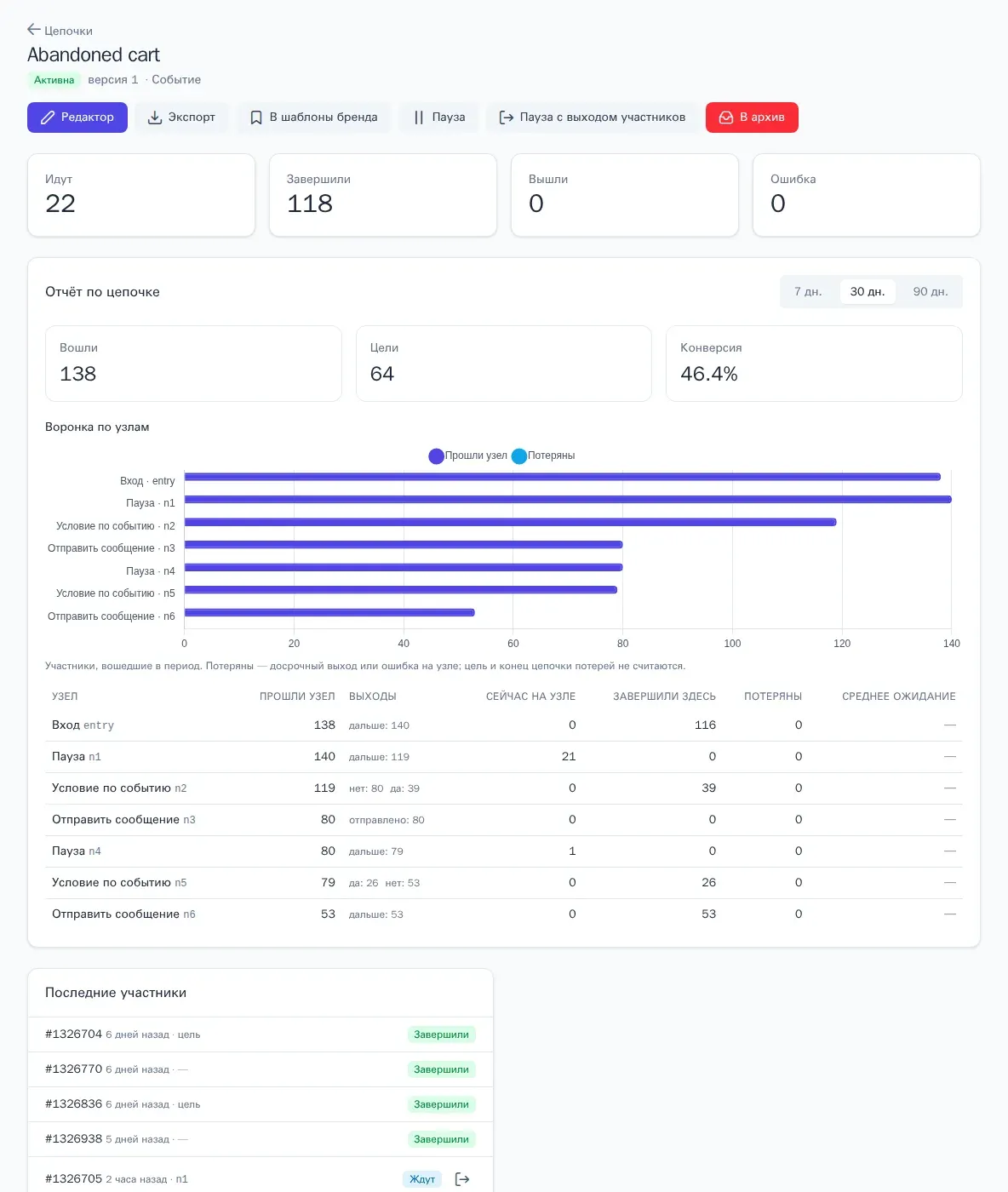Click Пауза с выходом участников label

[x=603, y=117]
